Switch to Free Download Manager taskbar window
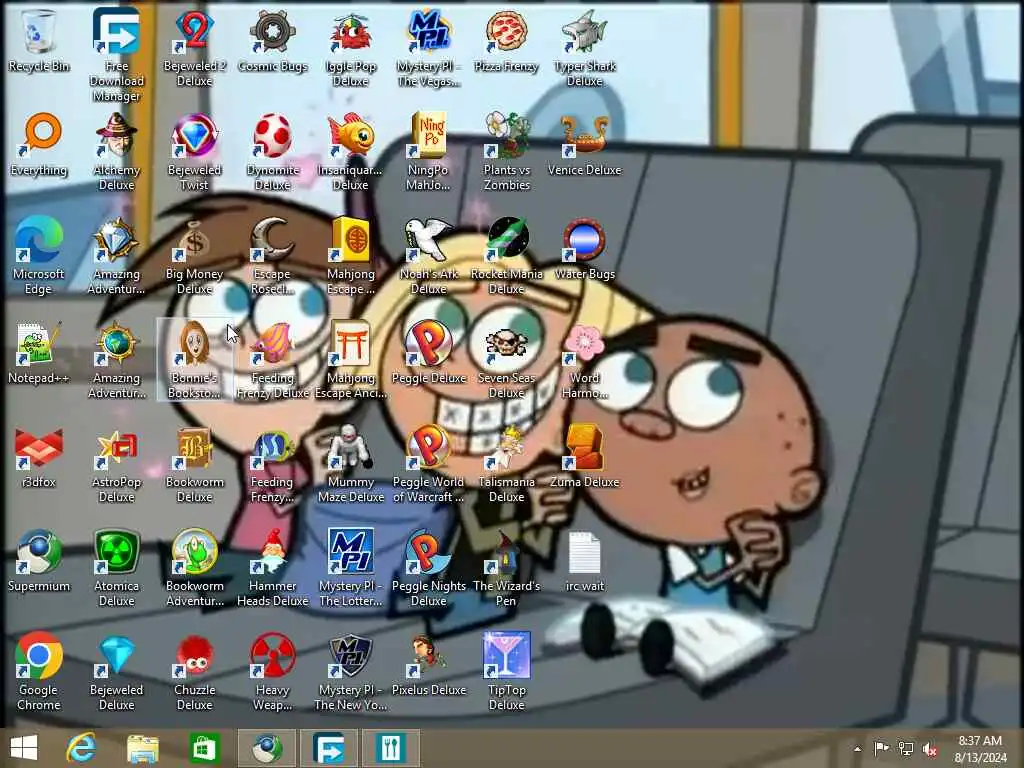 click(x=328, y=748)
